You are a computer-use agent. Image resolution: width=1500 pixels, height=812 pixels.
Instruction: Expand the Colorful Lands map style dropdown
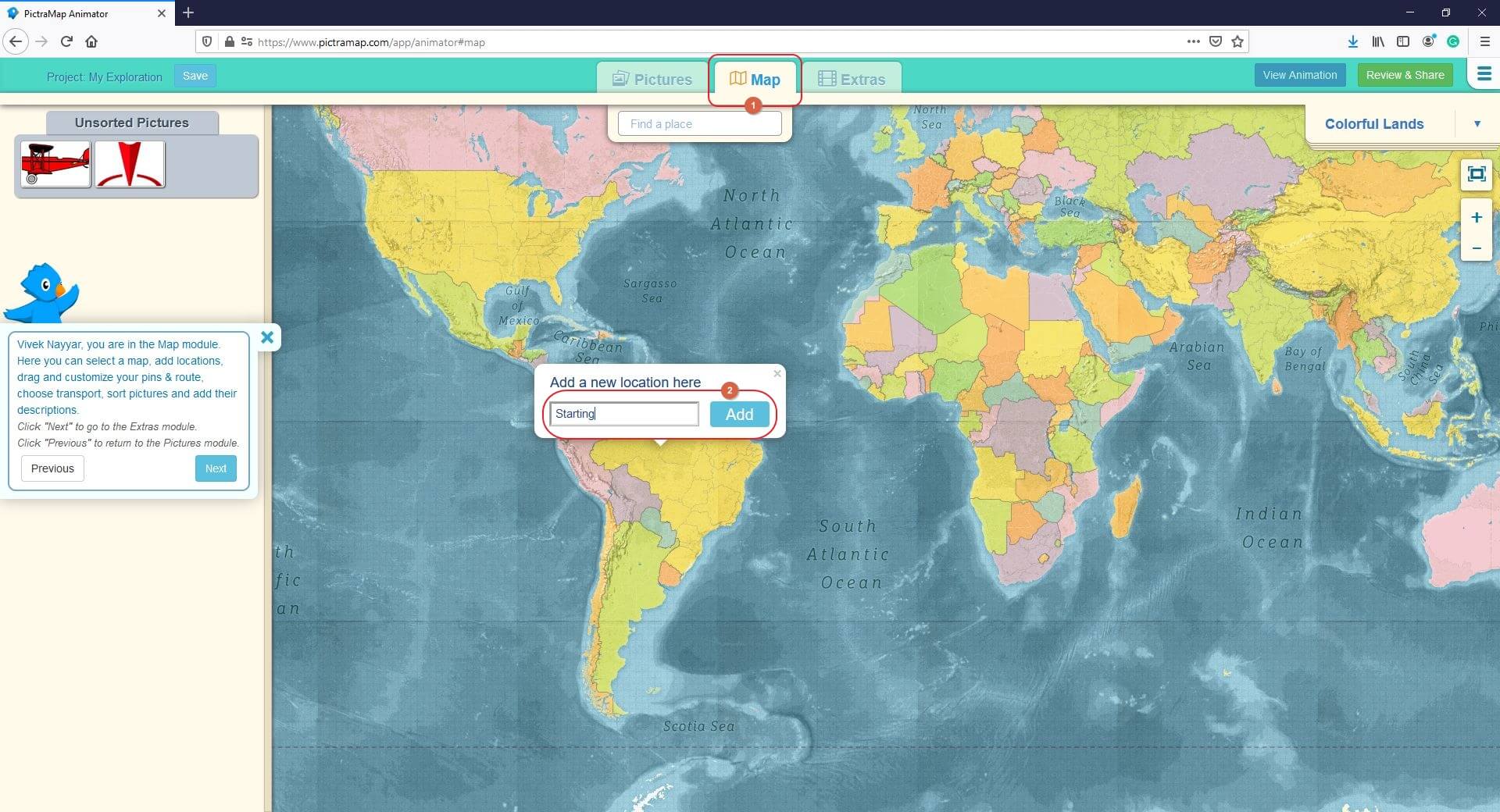click(1477, 123)
